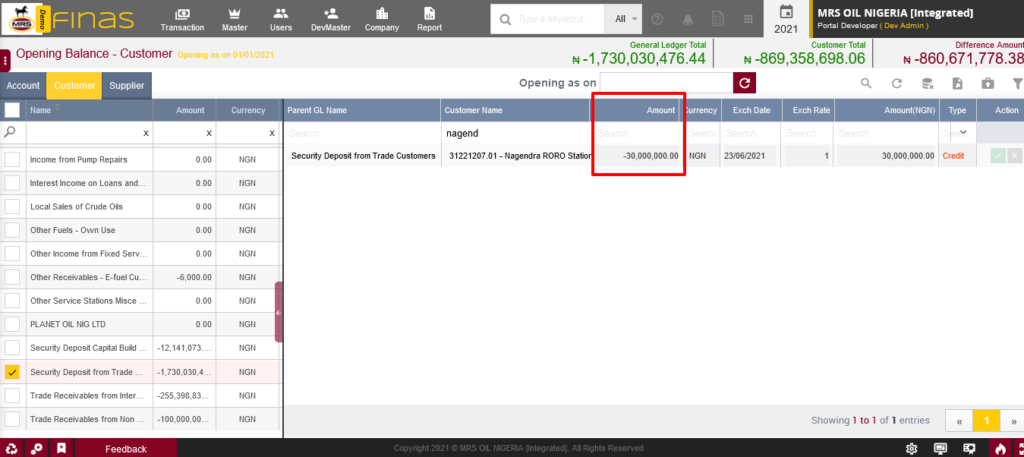Check the Other Fuels - Own Use row
Screen dimensions: 1024x457
coord(12,230)
